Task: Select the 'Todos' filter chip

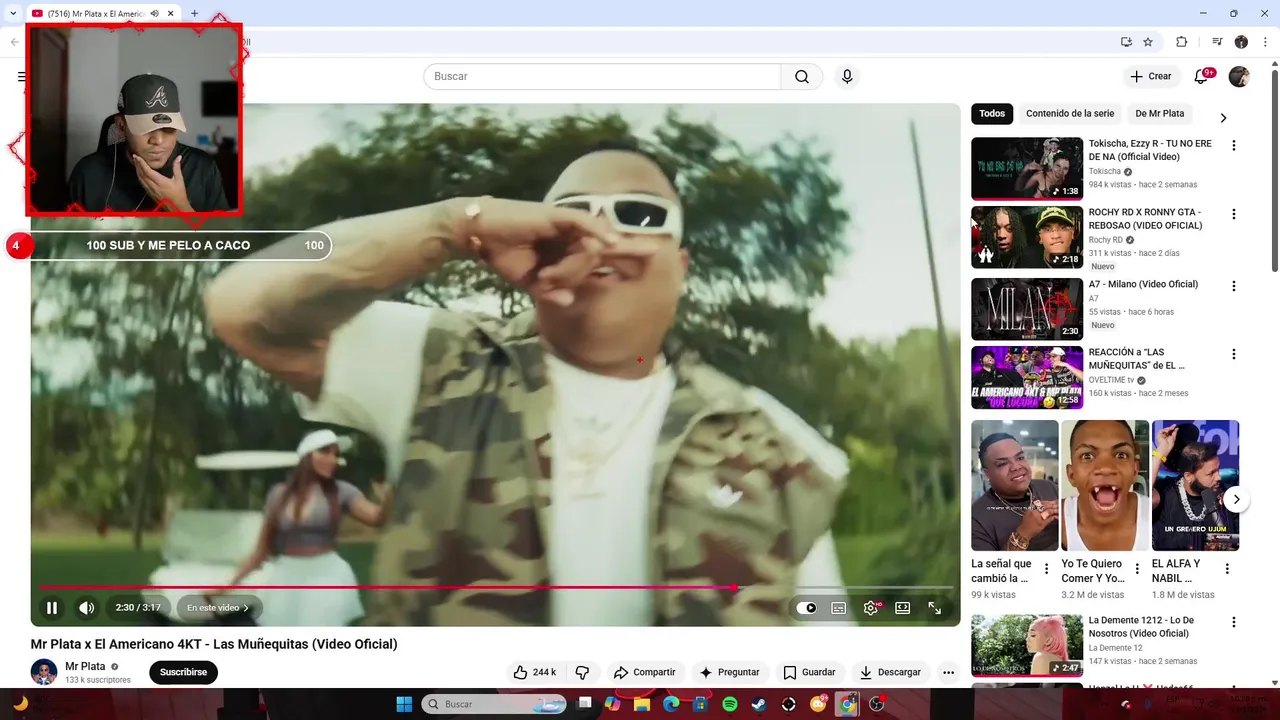Action: tap(992, 114)
